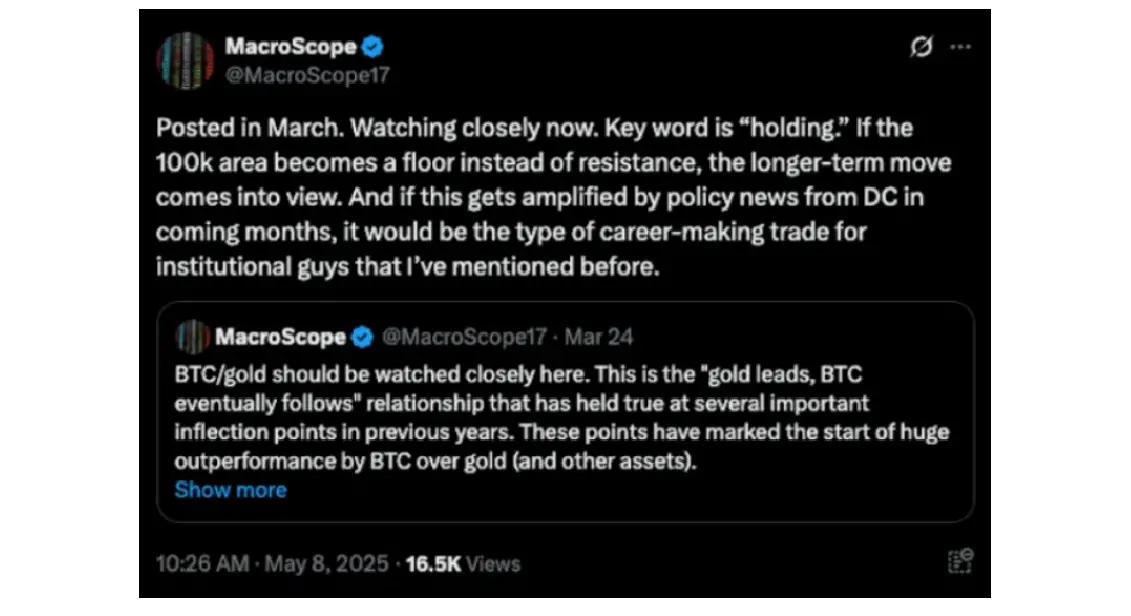1131x616 pixels.
Task: Open the @MacroScope17 handle below the main name
Action: (x=307, y=75)
